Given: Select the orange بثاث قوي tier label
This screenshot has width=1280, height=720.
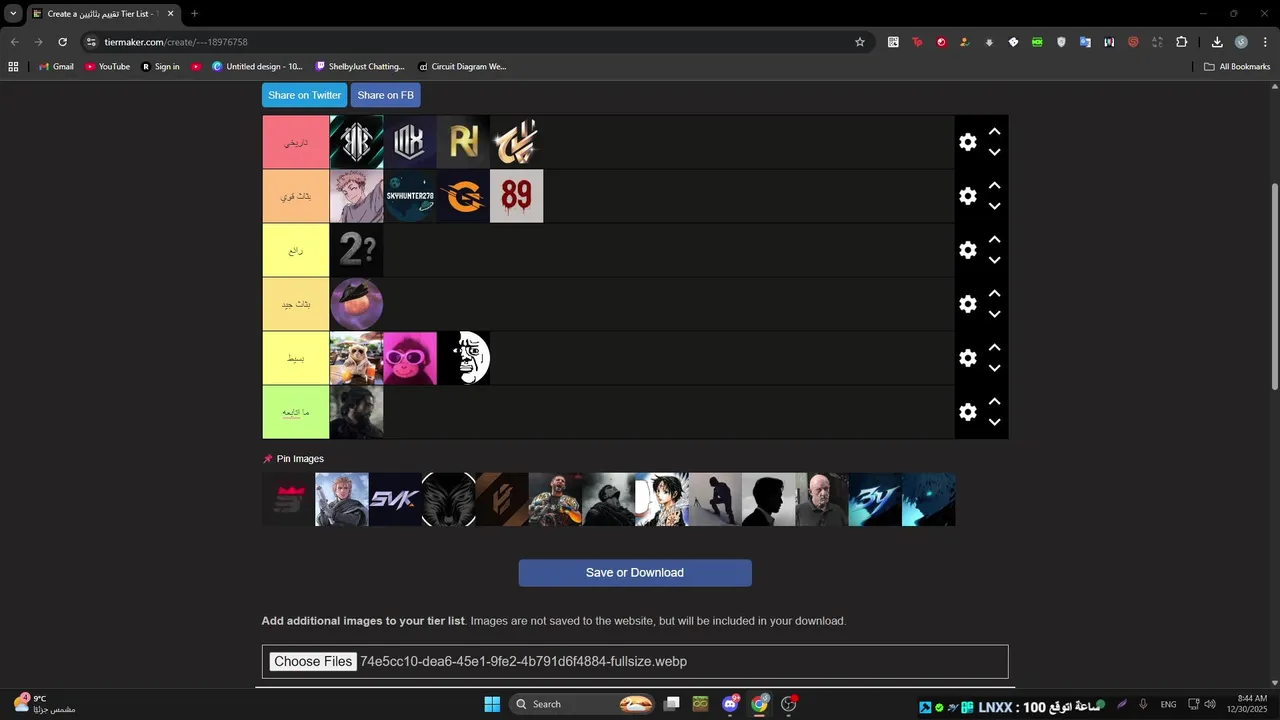Looking at the screenshot, I should click(x=296, y=196).
